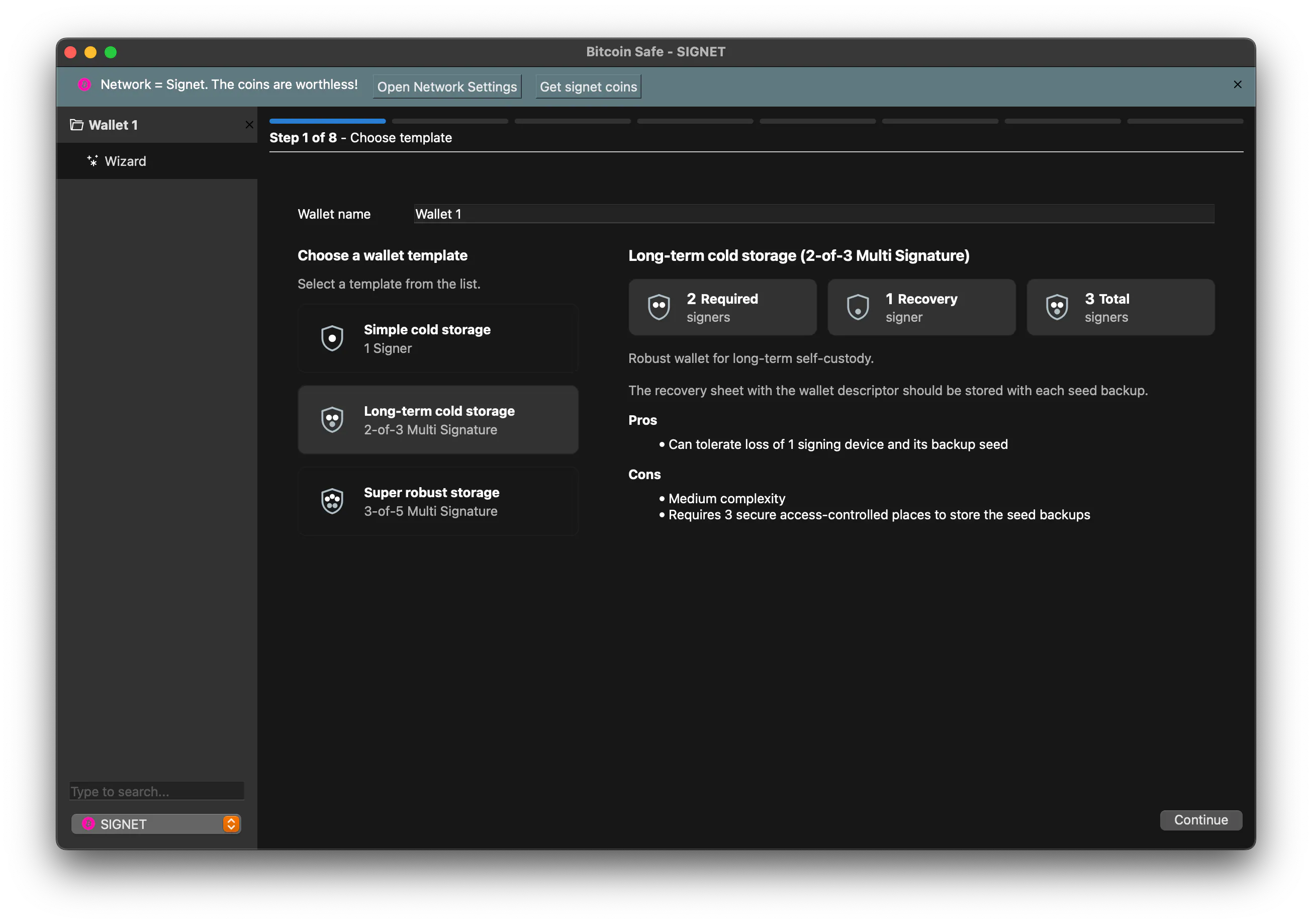1312x924 pixels.
Task: Click the second step progress segment
Action: (450, 121)
